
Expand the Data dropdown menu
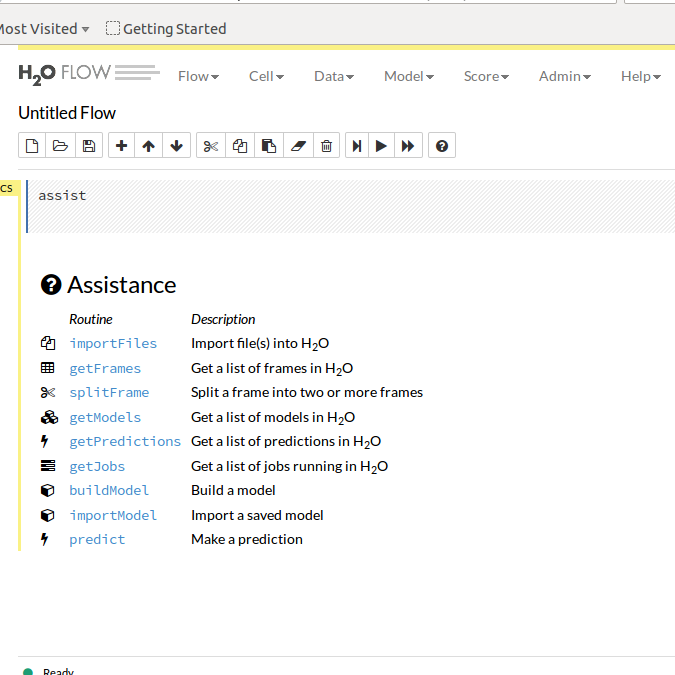pyautogui.click(x=334, y=76)
